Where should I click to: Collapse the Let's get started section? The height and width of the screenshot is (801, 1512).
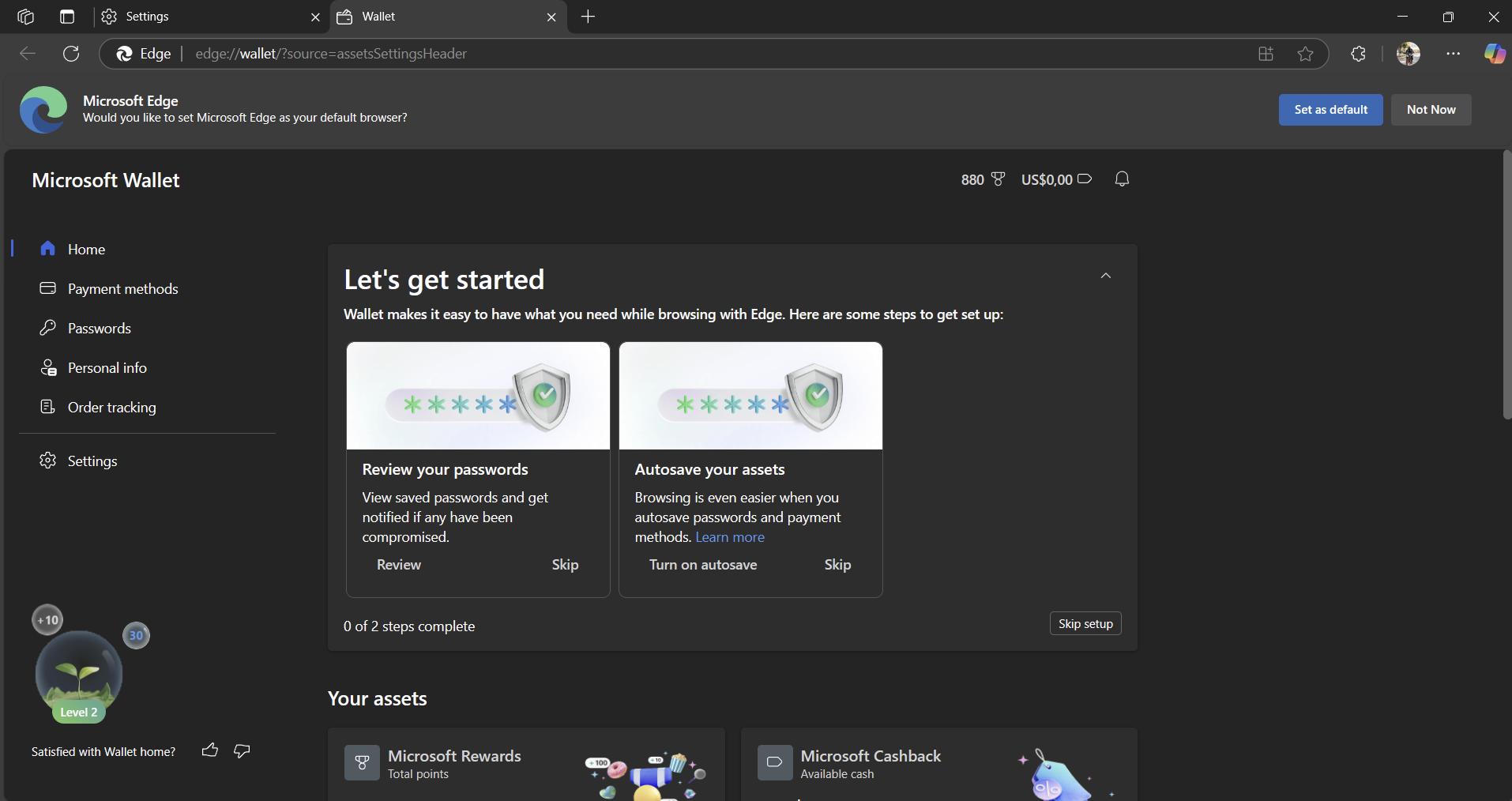tap(1106, 276)
